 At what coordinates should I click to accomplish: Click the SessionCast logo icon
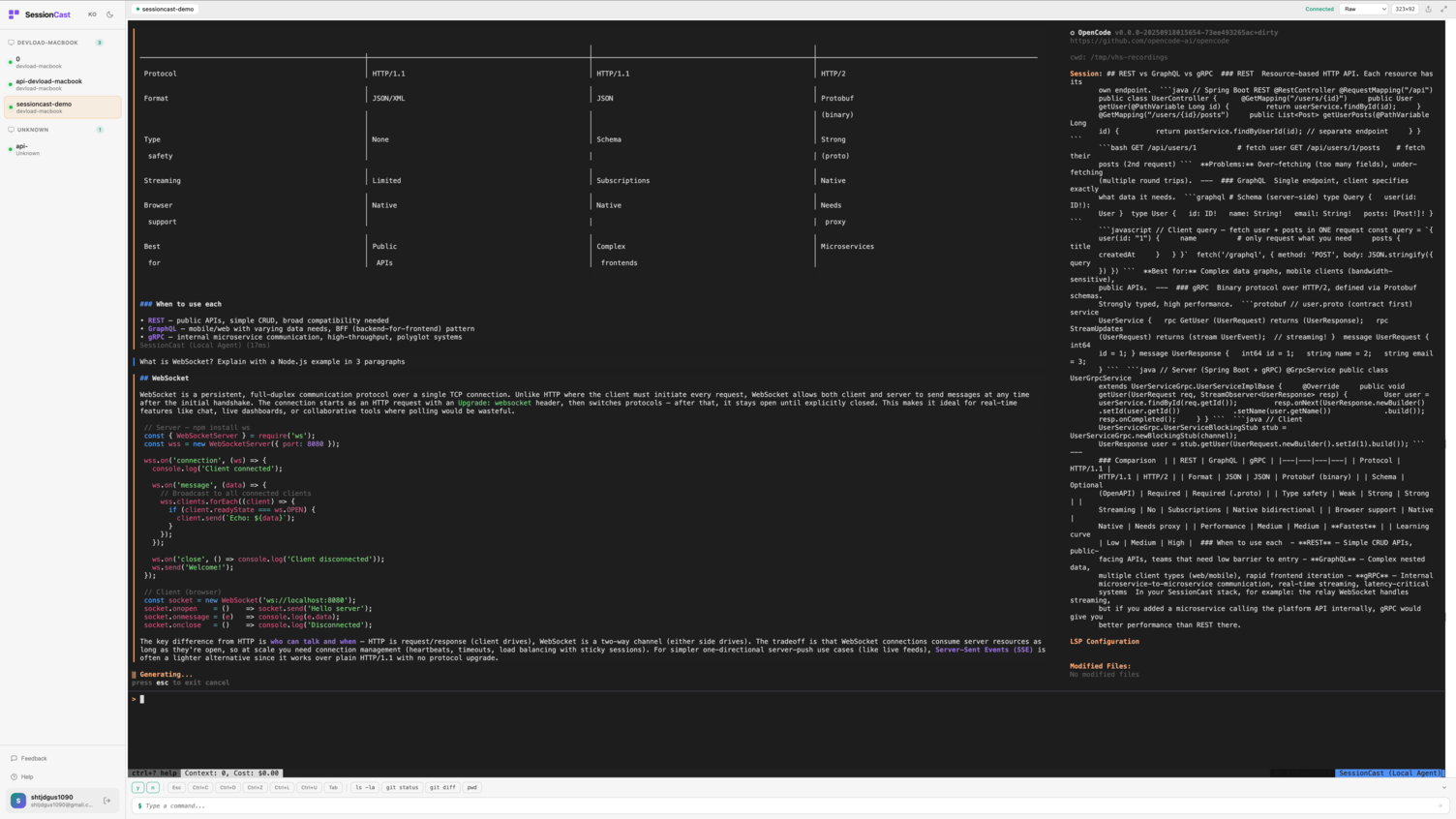[14, 15]
